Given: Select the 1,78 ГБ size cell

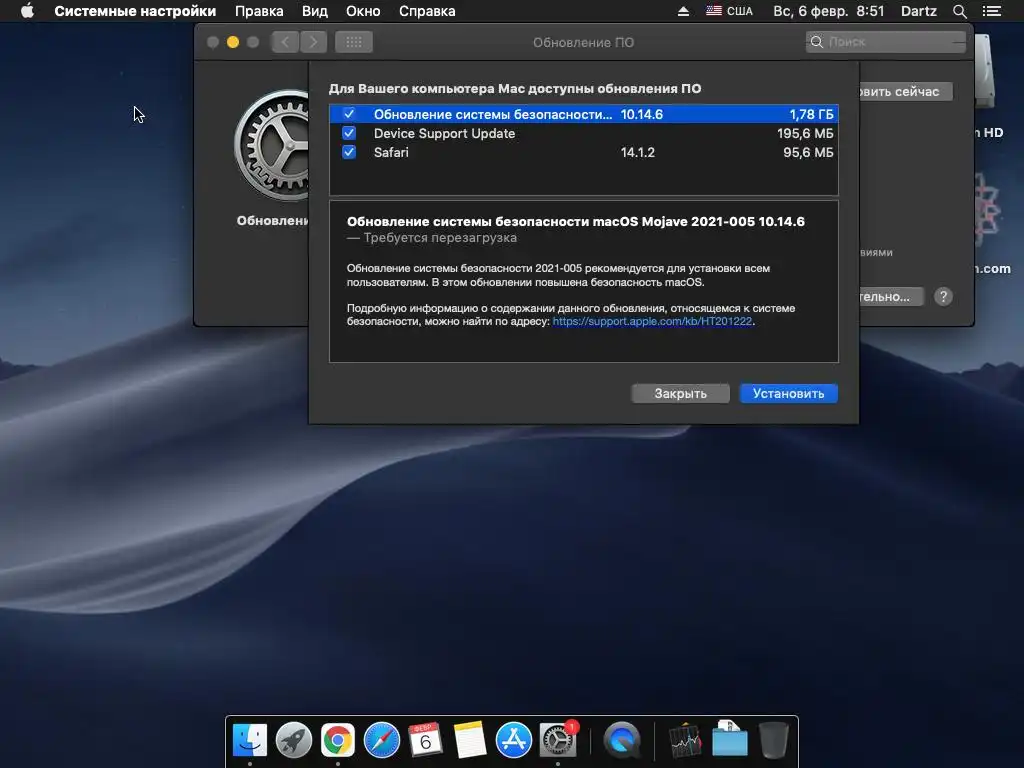Looking at the screenshot, I should [811, 114].
